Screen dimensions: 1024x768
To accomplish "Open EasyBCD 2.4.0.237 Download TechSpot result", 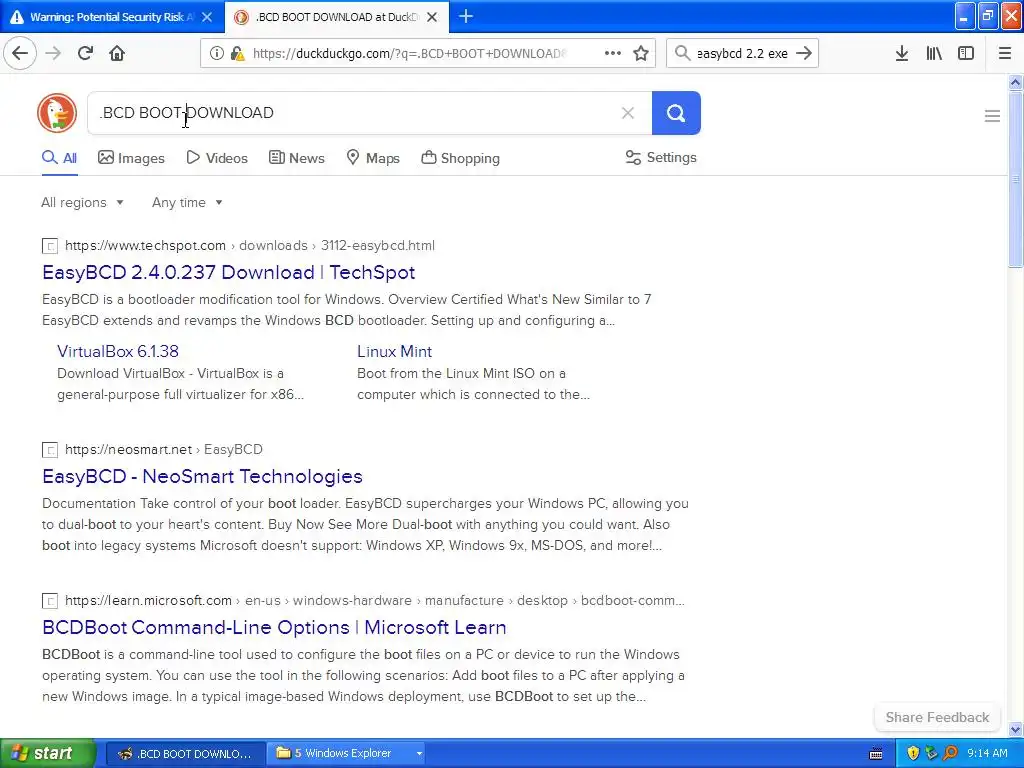I will [229, 272].
